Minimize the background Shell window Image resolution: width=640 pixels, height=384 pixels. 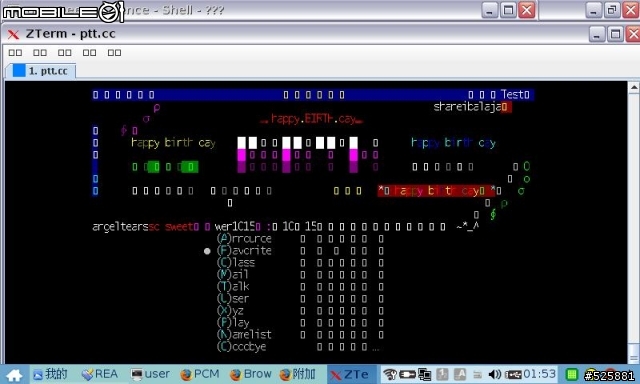pos(490,11)
